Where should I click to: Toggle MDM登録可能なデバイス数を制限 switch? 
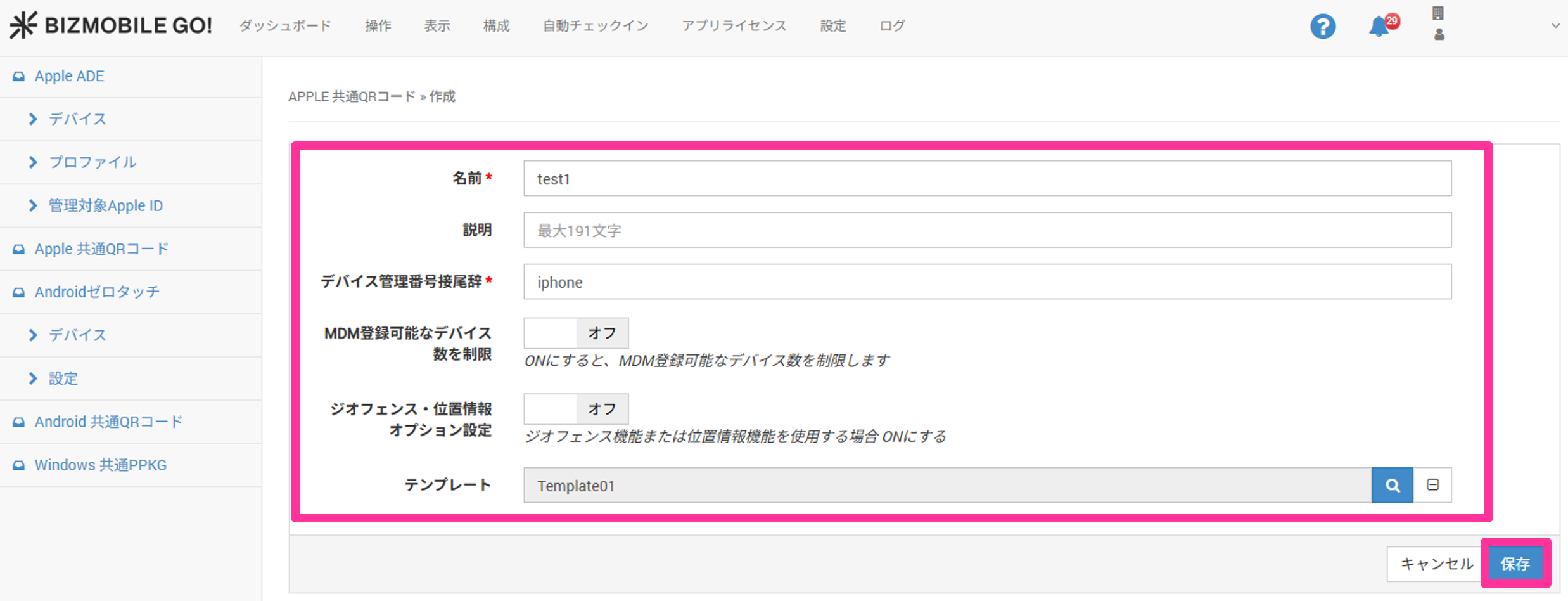point(575,333)
